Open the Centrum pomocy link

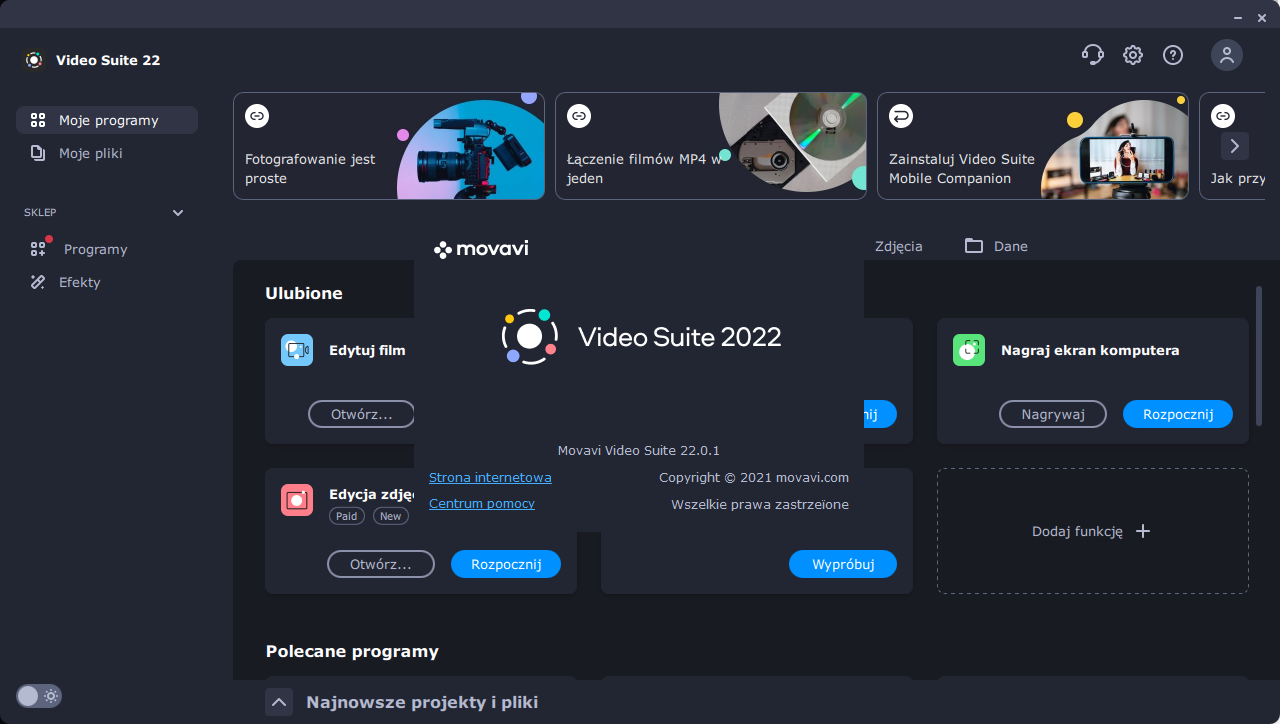(482, 503)
